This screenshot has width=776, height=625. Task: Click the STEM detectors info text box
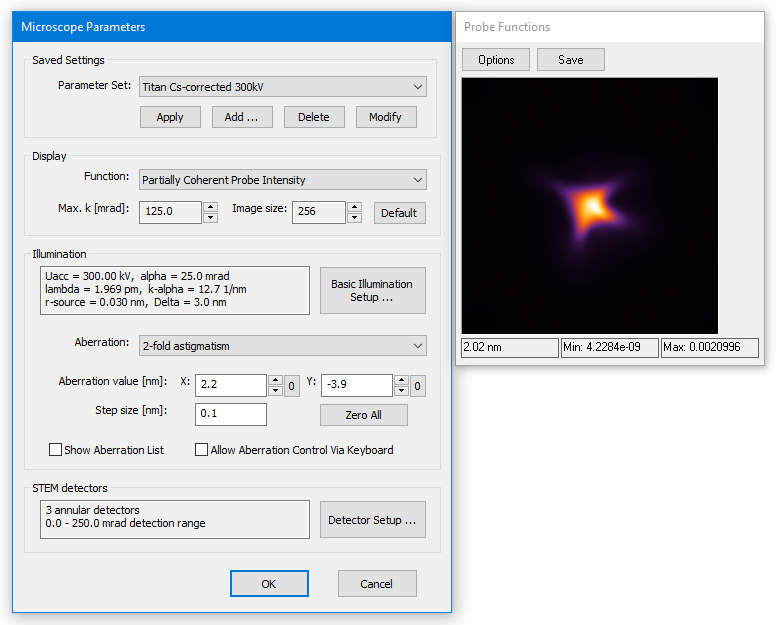tap(175, 519)
